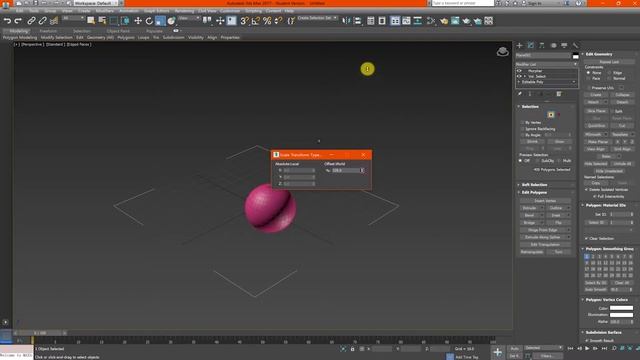The height and width of the screenshot is (360, 640).
Task: Click the Undo arrow icon
Action: 7,20
